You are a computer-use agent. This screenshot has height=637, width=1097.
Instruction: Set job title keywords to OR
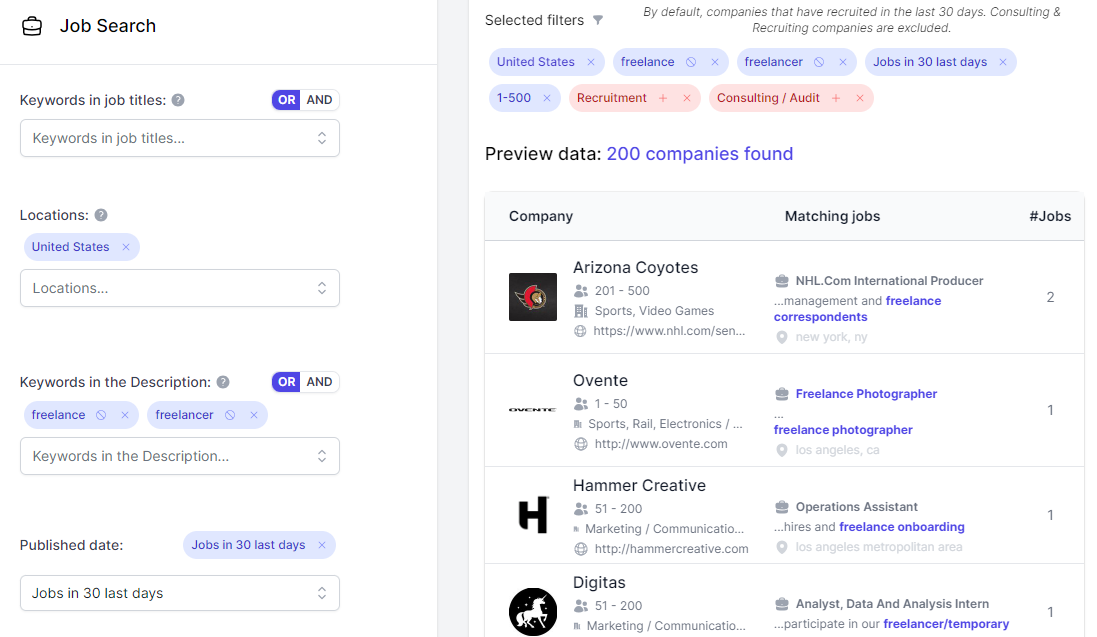(286, 100)
